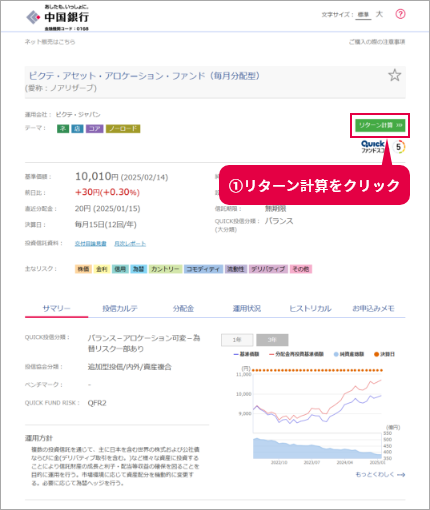Click the blue 店 theme tag
Viewport: 430px width, 510px height.
pos(77,129)
